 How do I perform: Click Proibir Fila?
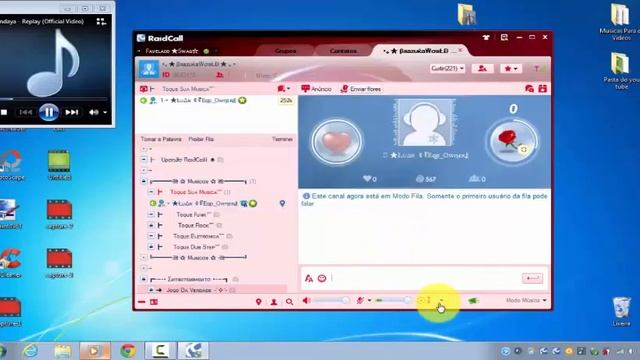pos(201,139)
